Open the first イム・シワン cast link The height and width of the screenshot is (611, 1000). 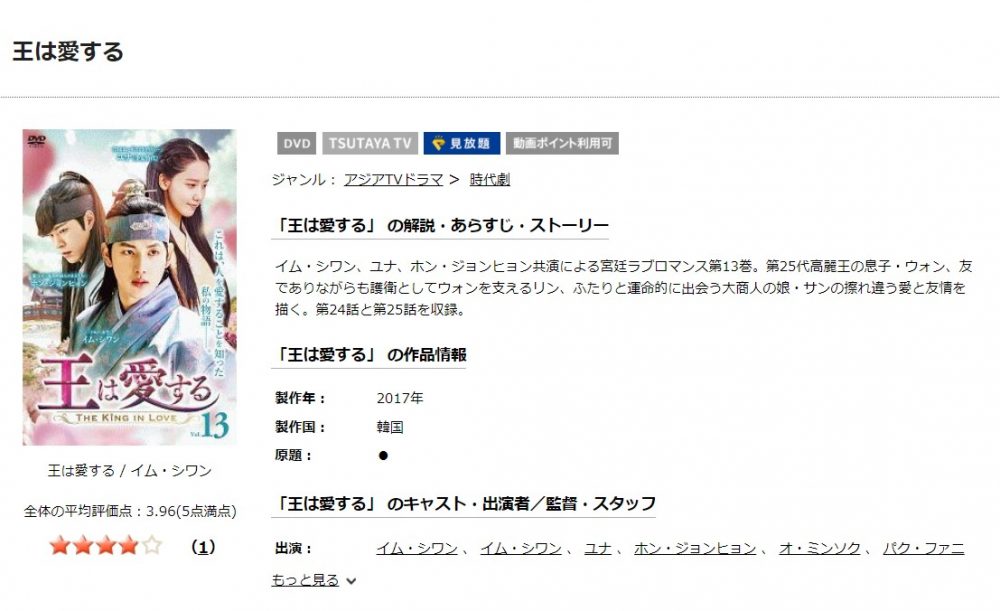417,548
